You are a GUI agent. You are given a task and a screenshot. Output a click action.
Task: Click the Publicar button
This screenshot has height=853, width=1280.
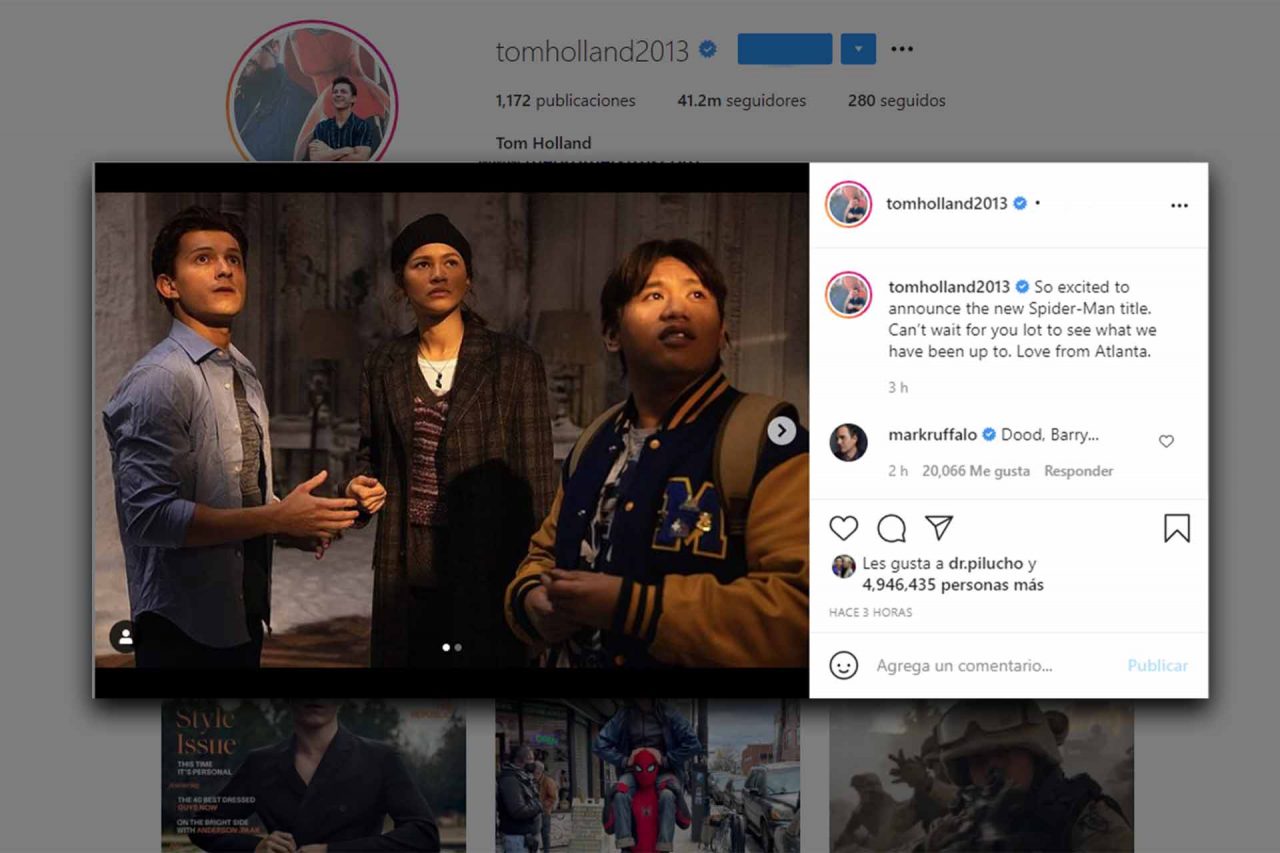[x=1157, y=665]
